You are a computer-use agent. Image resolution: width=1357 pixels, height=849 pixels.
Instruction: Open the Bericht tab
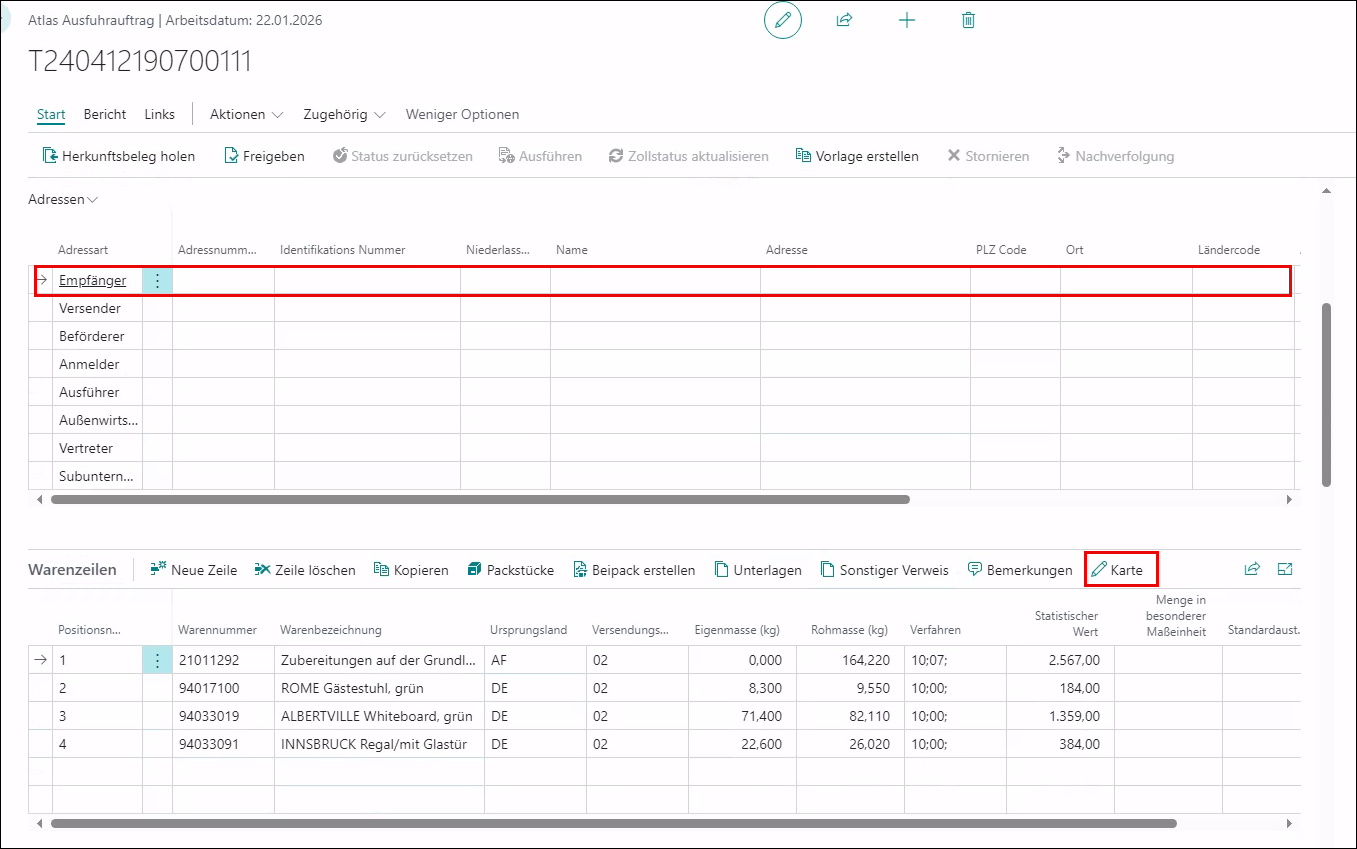[x=105, y=114]
